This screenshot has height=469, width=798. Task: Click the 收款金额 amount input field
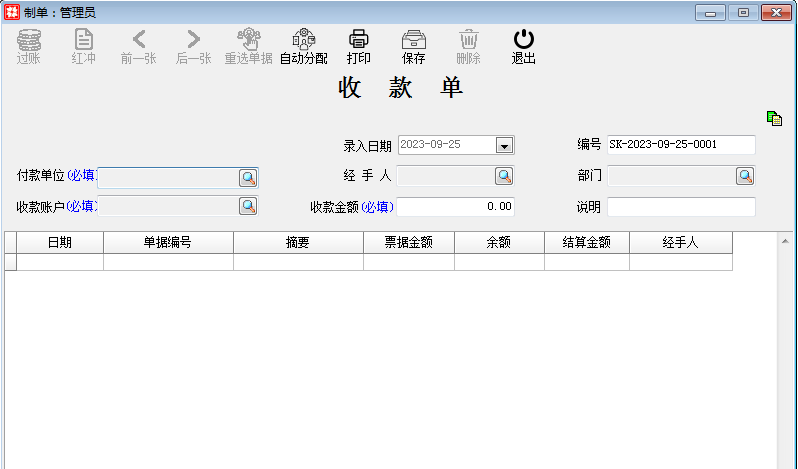455,207
